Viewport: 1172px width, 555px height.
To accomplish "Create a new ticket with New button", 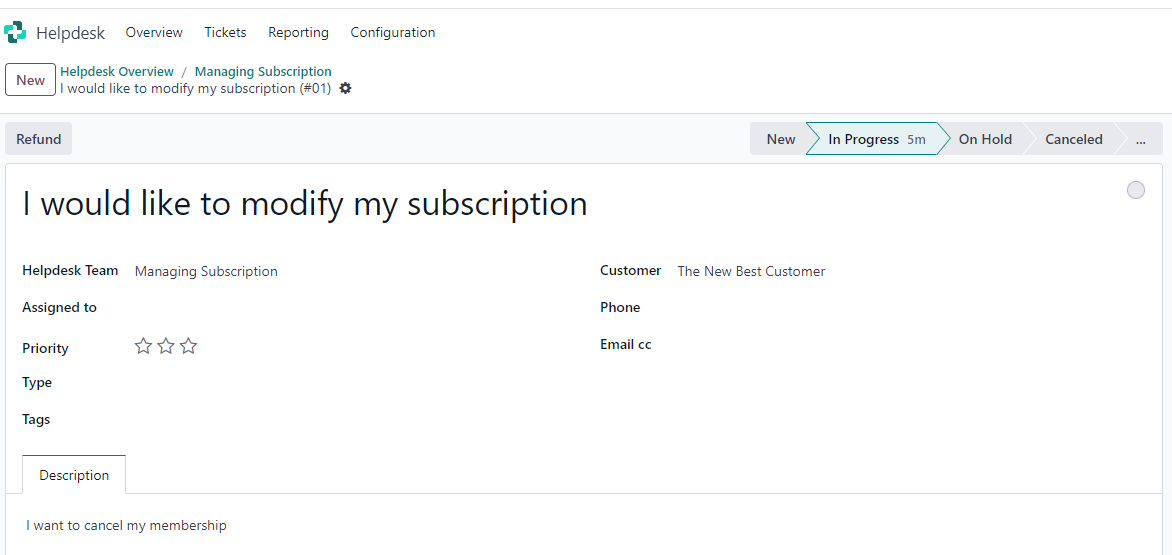I will click(x=31, y=80).
